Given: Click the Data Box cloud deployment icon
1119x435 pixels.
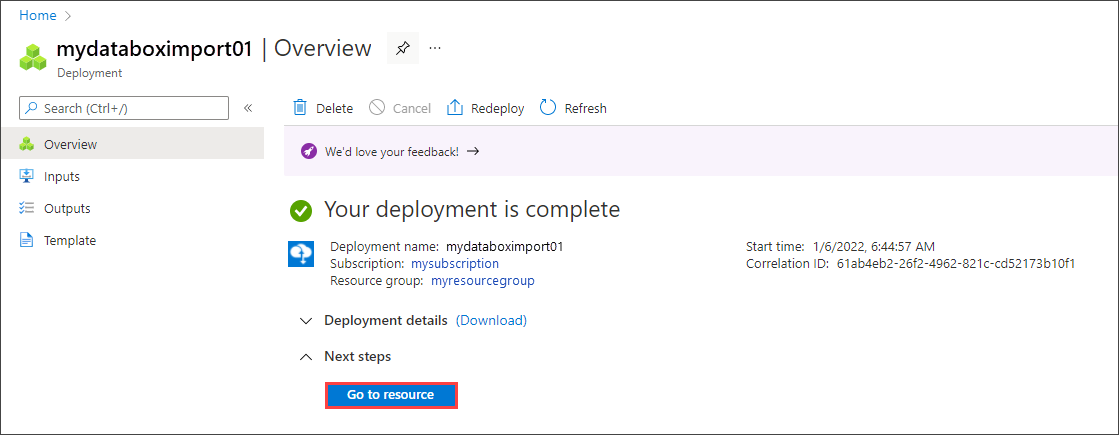Looking at the screenshot, I should coord(301,254).
